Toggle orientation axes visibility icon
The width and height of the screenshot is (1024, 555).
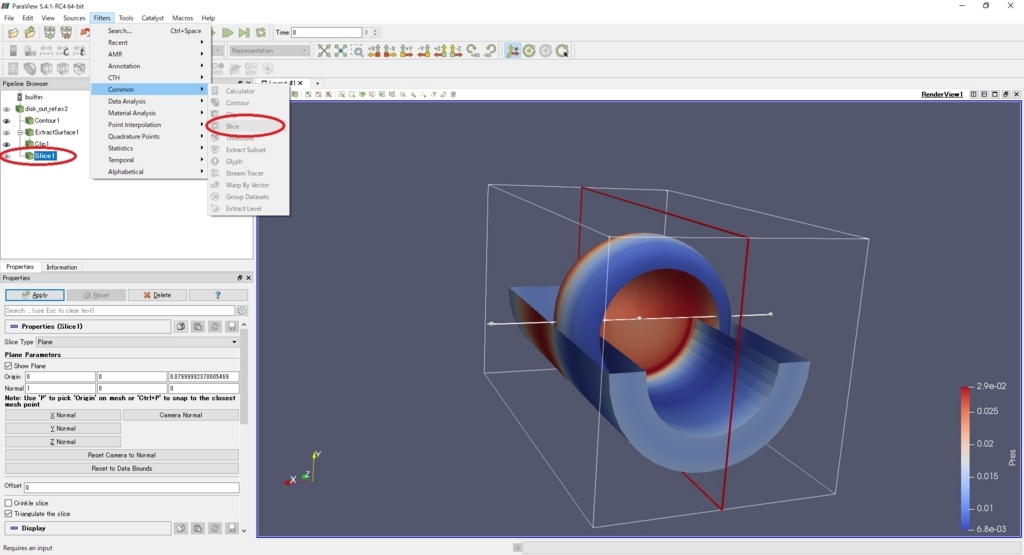[513, 51]
